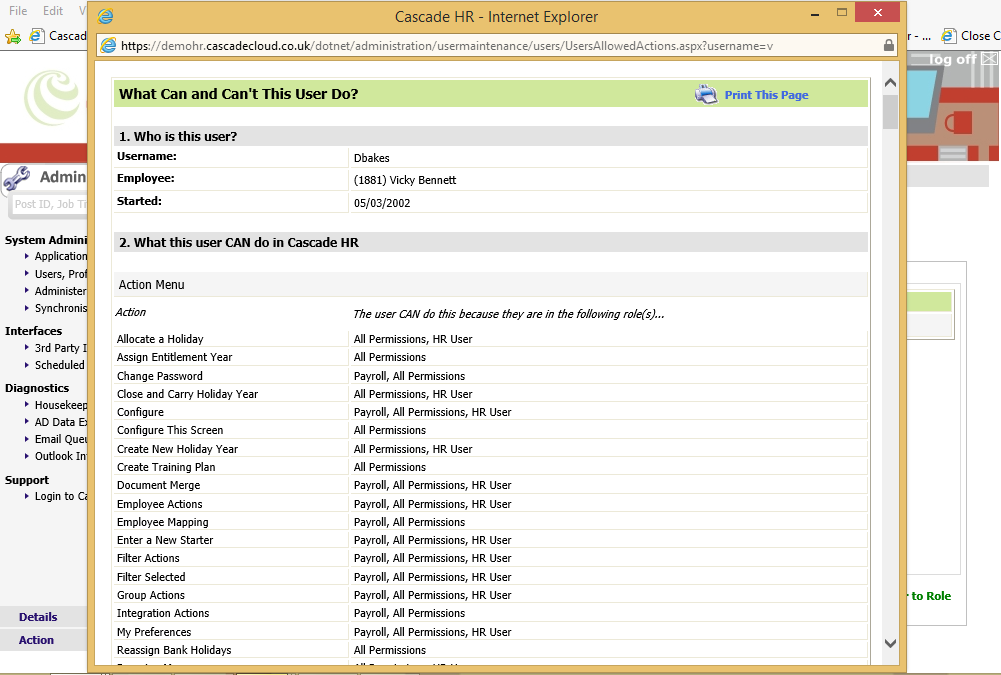Open the Edit menu in background browser
Viewport: 1001px width, 675px height.
click(x=53, y=10)
